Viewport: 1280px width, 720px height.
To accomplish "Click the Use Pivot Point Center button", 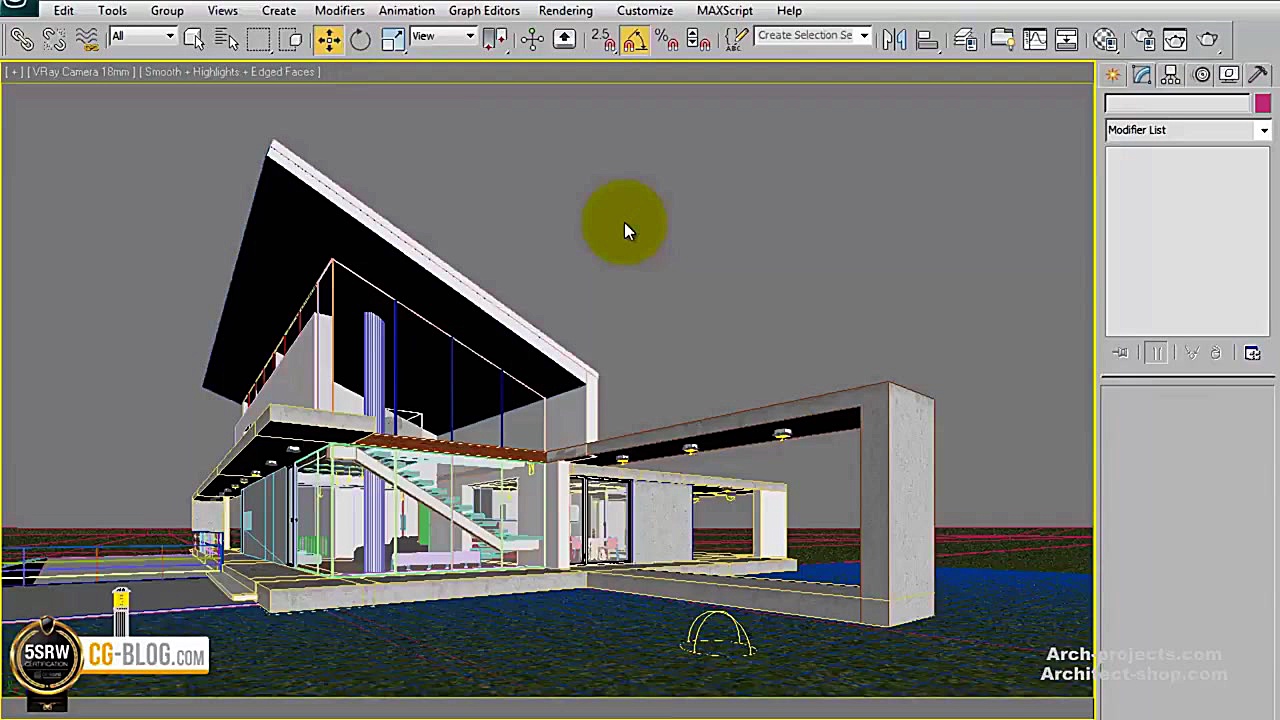I will pos(495,39).
